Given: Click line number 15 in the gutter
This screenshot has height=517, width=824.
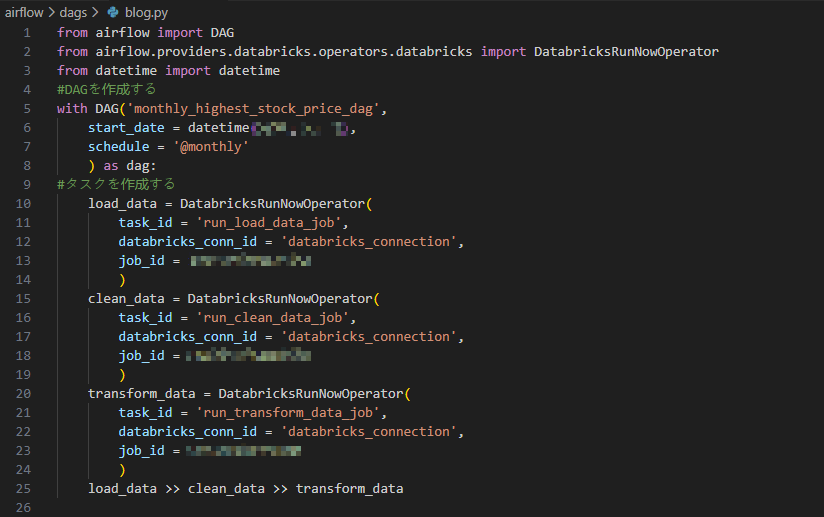Looking at the screenshot, I should [x=23, y=298].
